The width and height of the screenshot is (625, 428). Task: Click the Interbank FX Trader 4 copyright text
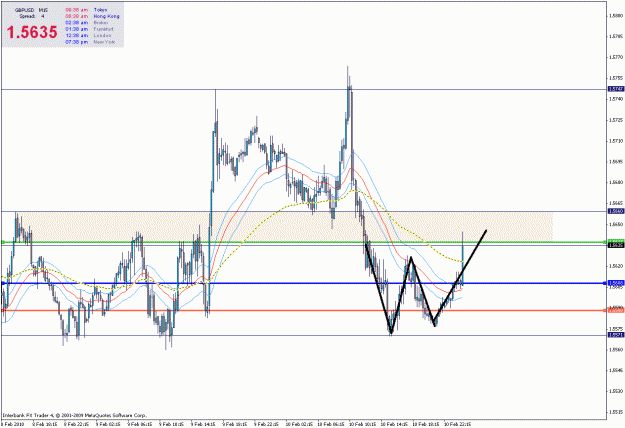(x=75, y=415)
